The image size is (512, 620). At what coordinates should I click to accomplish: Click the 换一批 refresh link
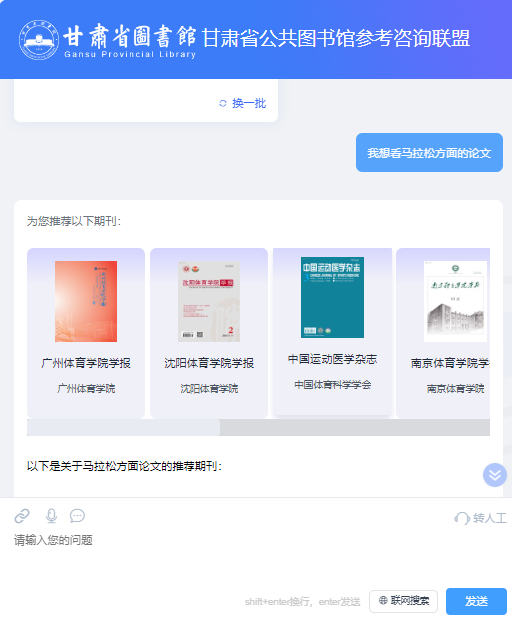tap(243, 103)
